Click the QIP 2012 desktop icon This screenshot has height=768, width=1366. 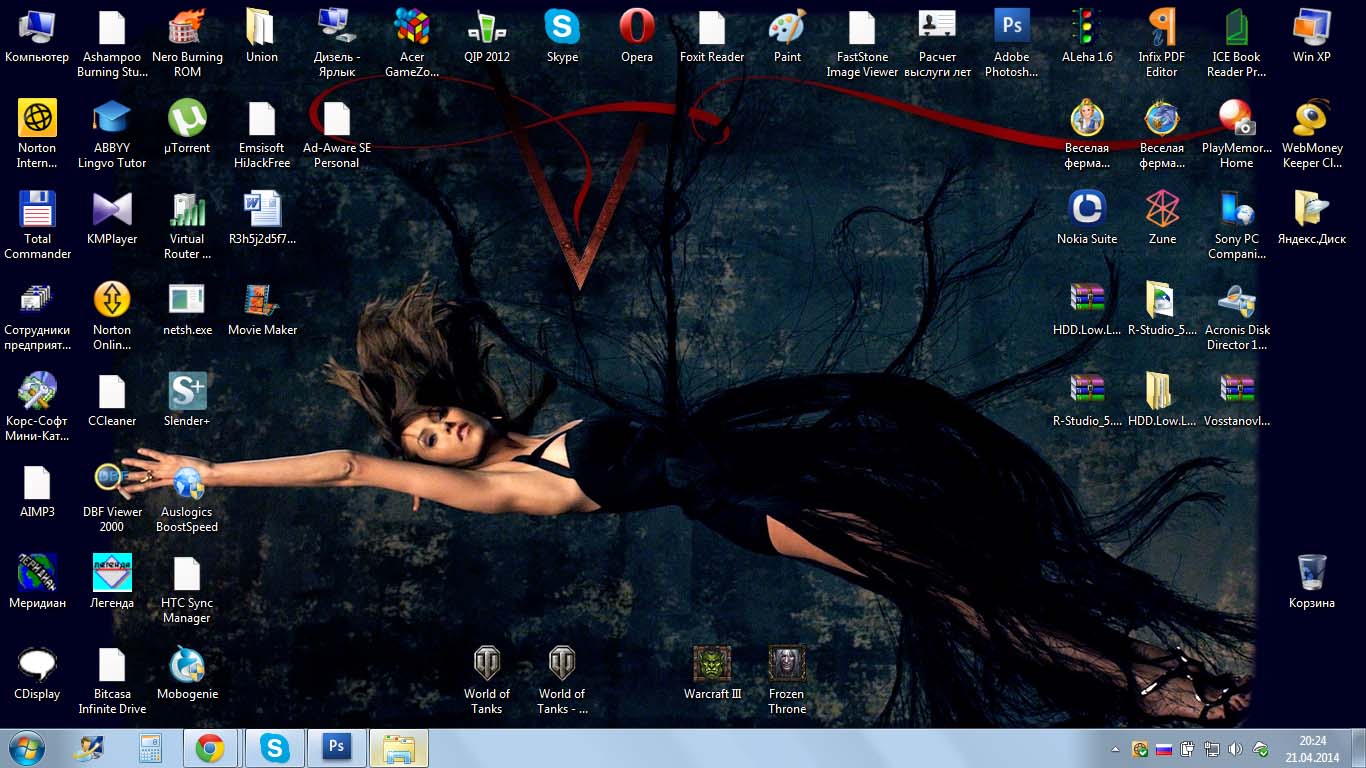487,27
